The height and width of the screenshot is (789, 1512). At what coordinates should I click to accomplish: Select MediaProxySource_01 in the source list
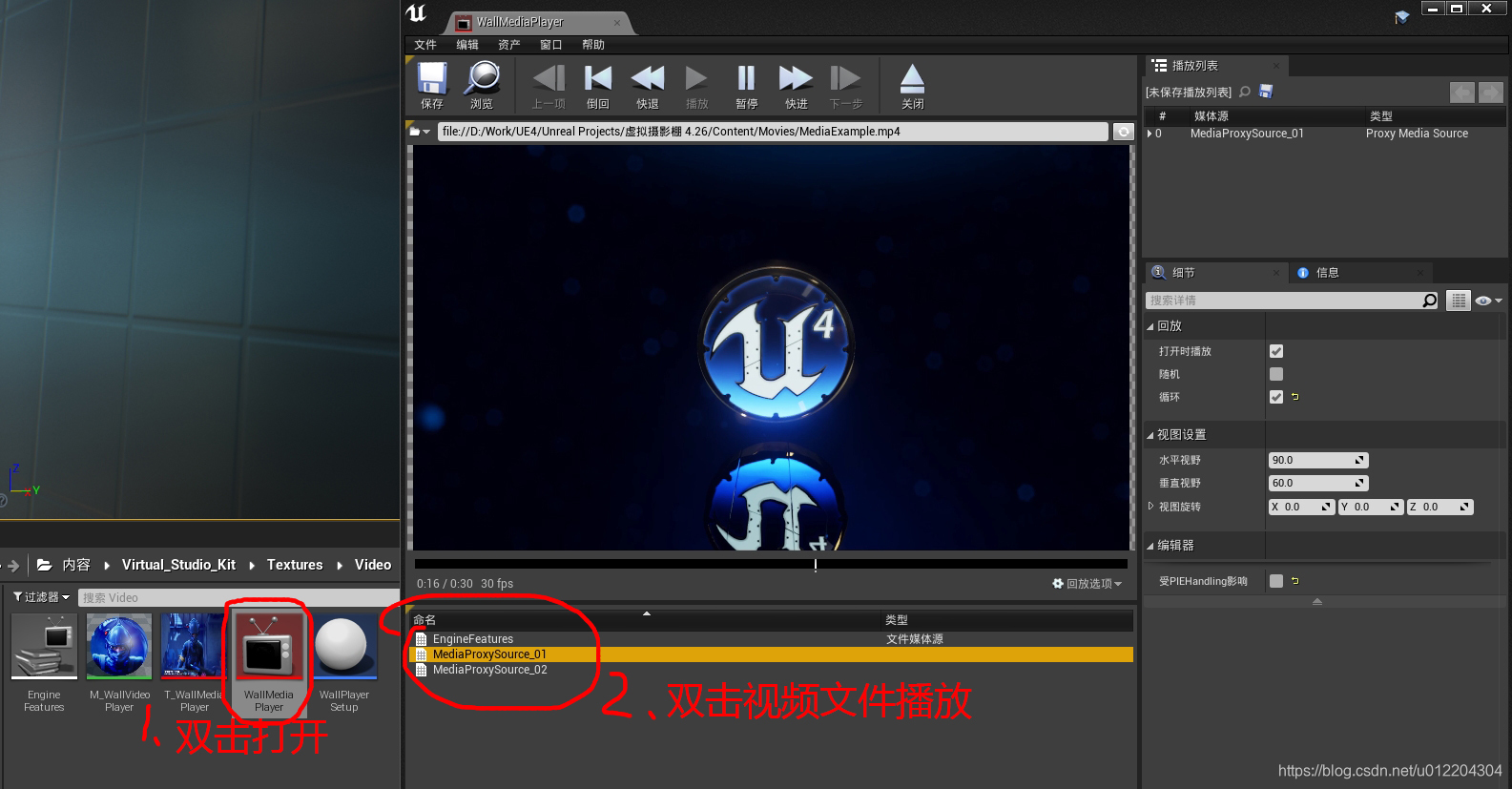(771, 654)
